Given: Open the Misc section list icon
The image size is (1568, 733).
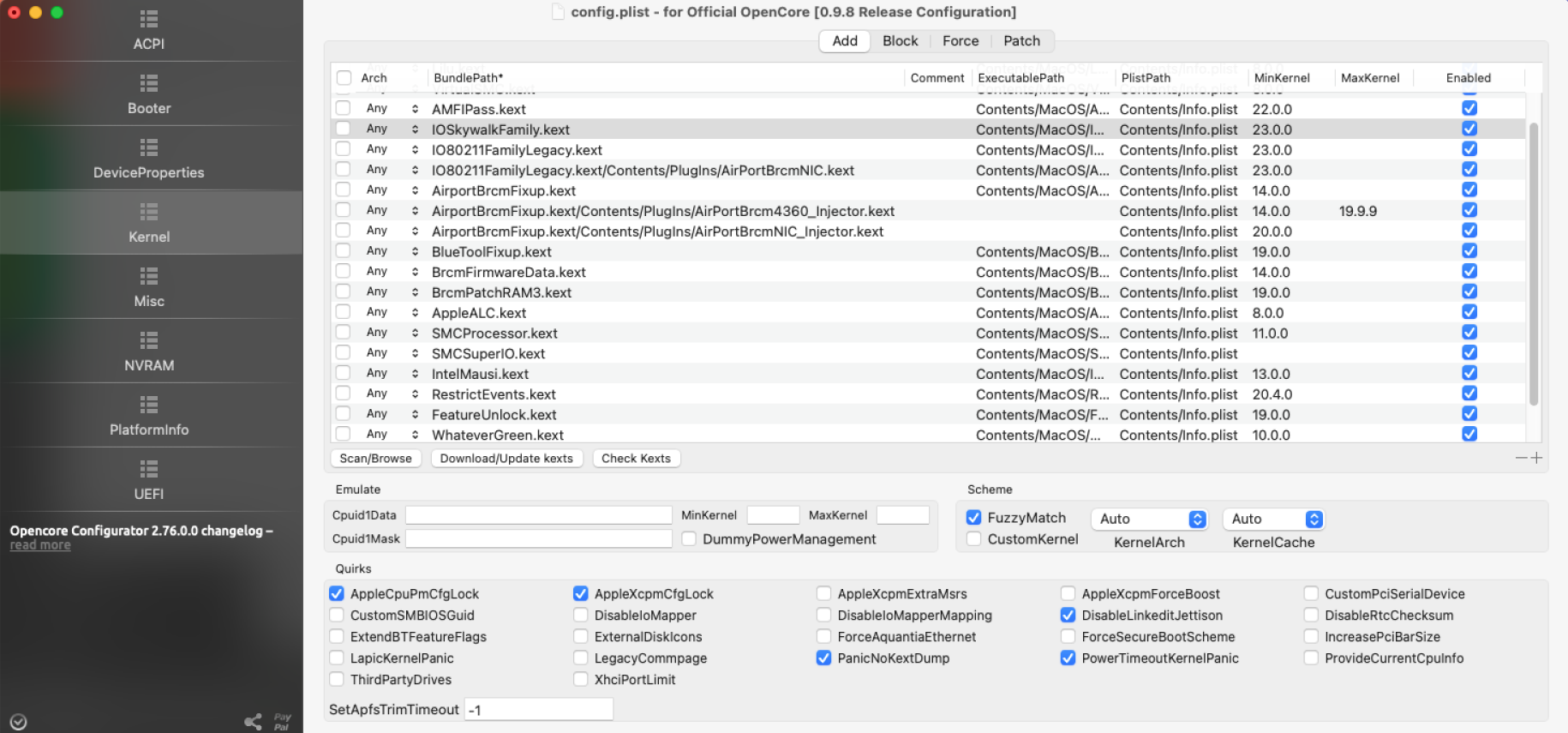Looking at the screenshot, I should click(149, 276).
